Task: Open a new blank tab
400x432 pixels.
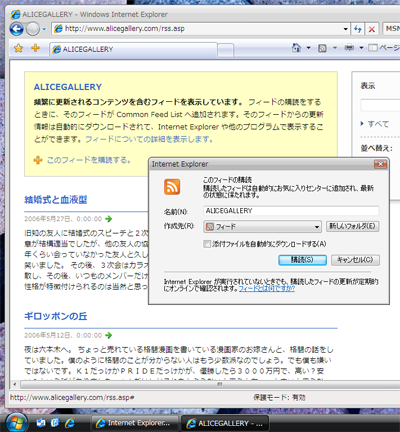Action: 226,50
